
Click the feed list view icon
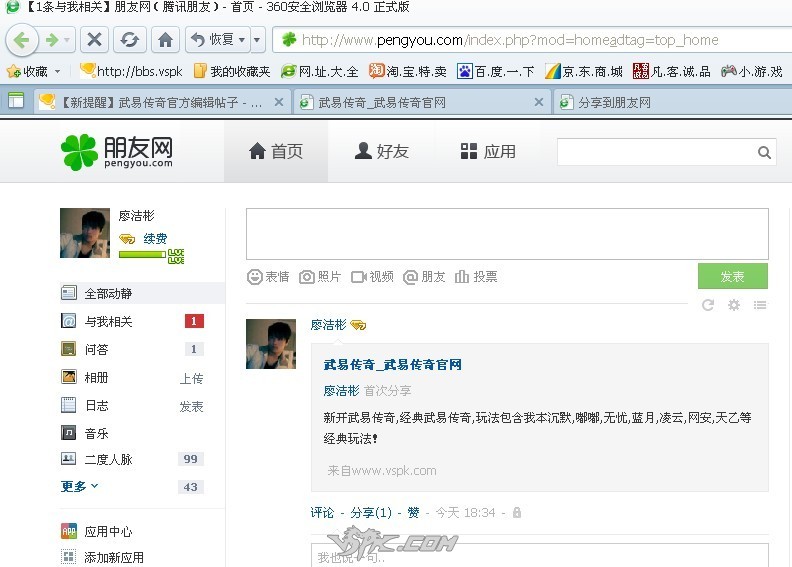point(760,305)
